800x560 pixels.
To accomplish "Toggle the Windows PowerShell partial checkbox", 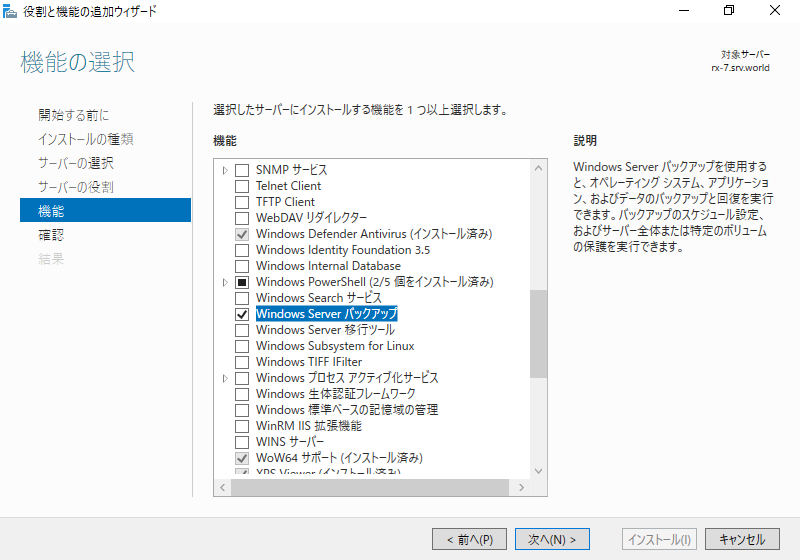I will pyautogui.click(x=242, y=282).
